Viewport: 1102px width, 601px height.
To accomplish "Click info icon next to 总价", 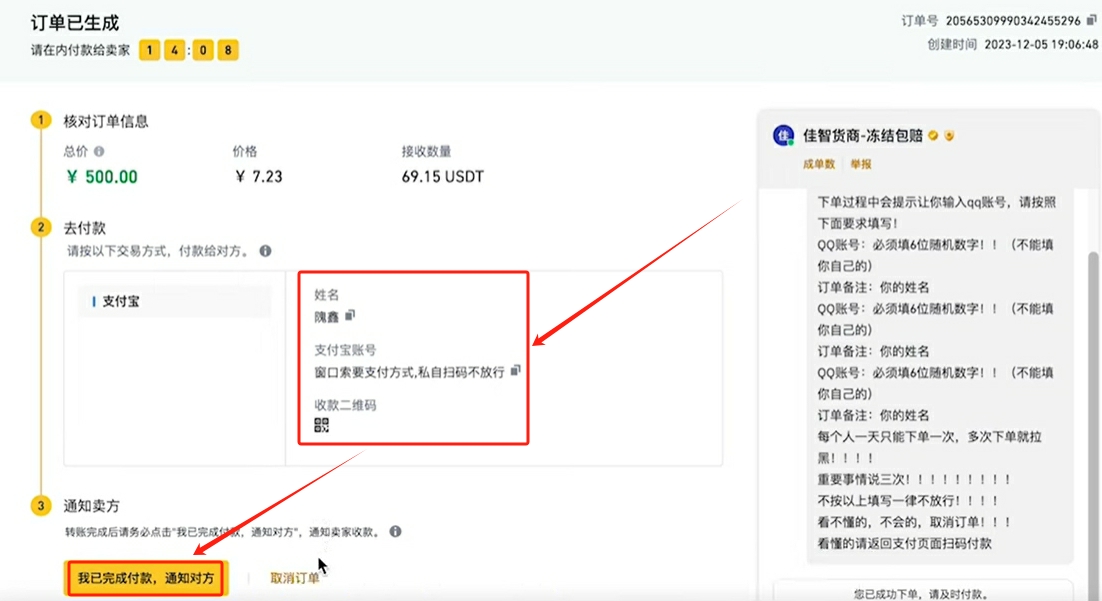I will point(99,152).
